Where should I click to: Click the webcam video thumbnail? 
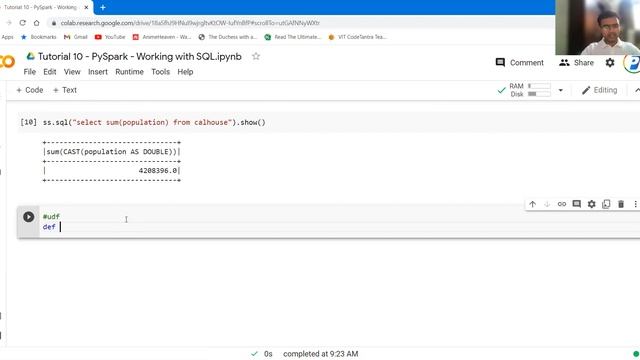pyautogui.click(x=598, y=27)
